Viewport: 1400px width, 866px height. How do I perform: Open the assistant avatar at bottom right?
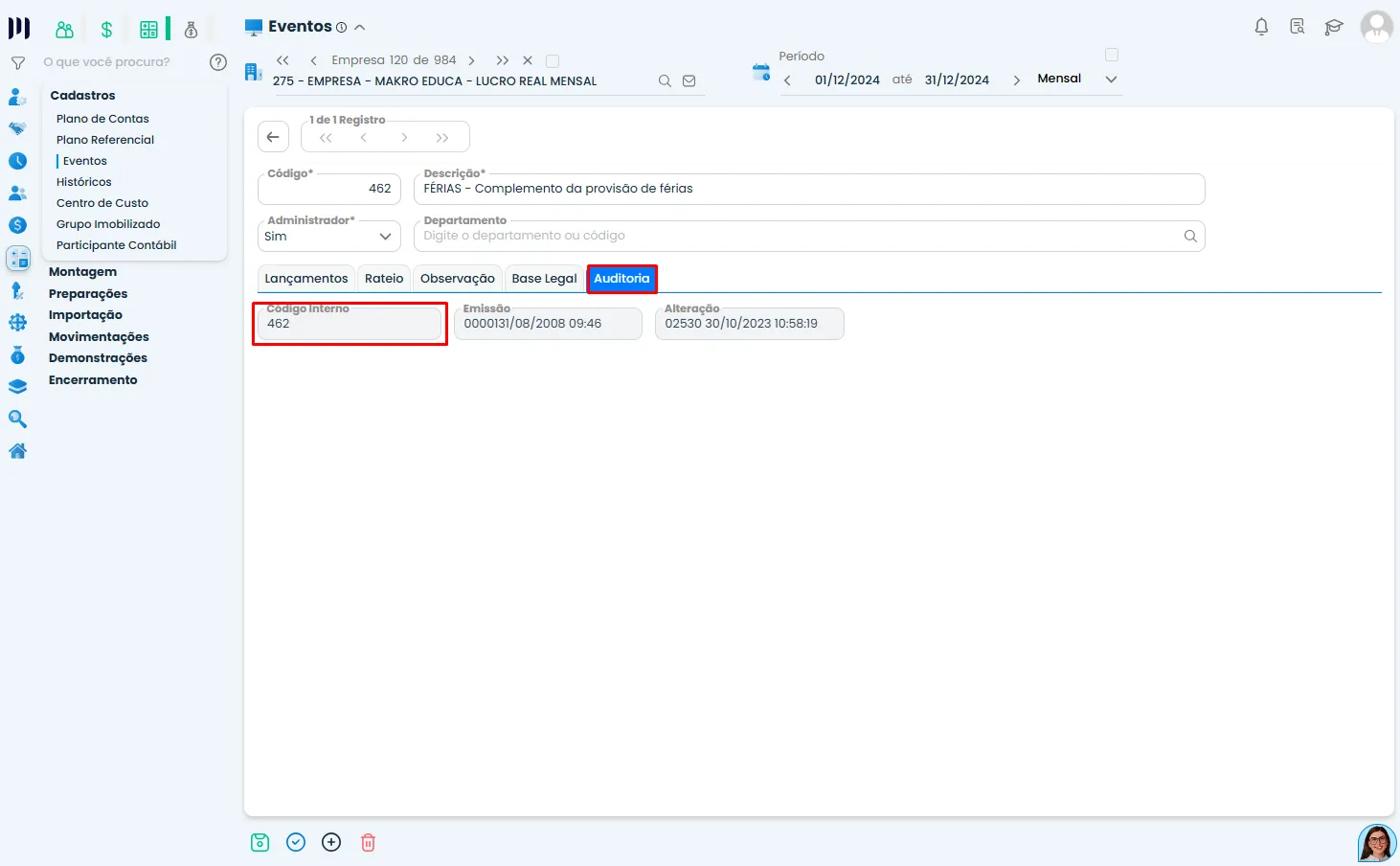1377,844
